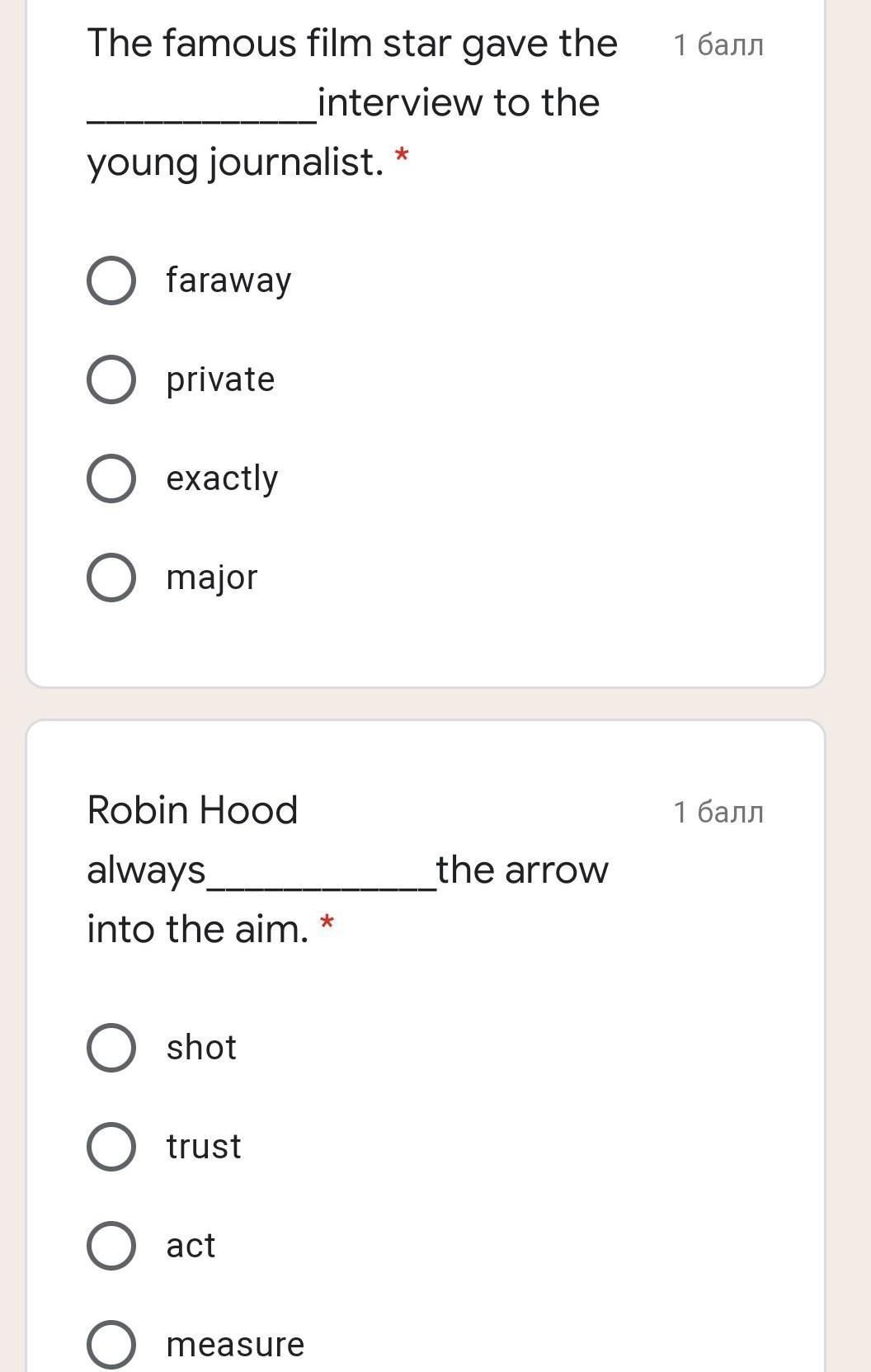Select the radio circle beside 'faraway'
The height and width of the screenshot is (1372, 871).
[111, 281]
